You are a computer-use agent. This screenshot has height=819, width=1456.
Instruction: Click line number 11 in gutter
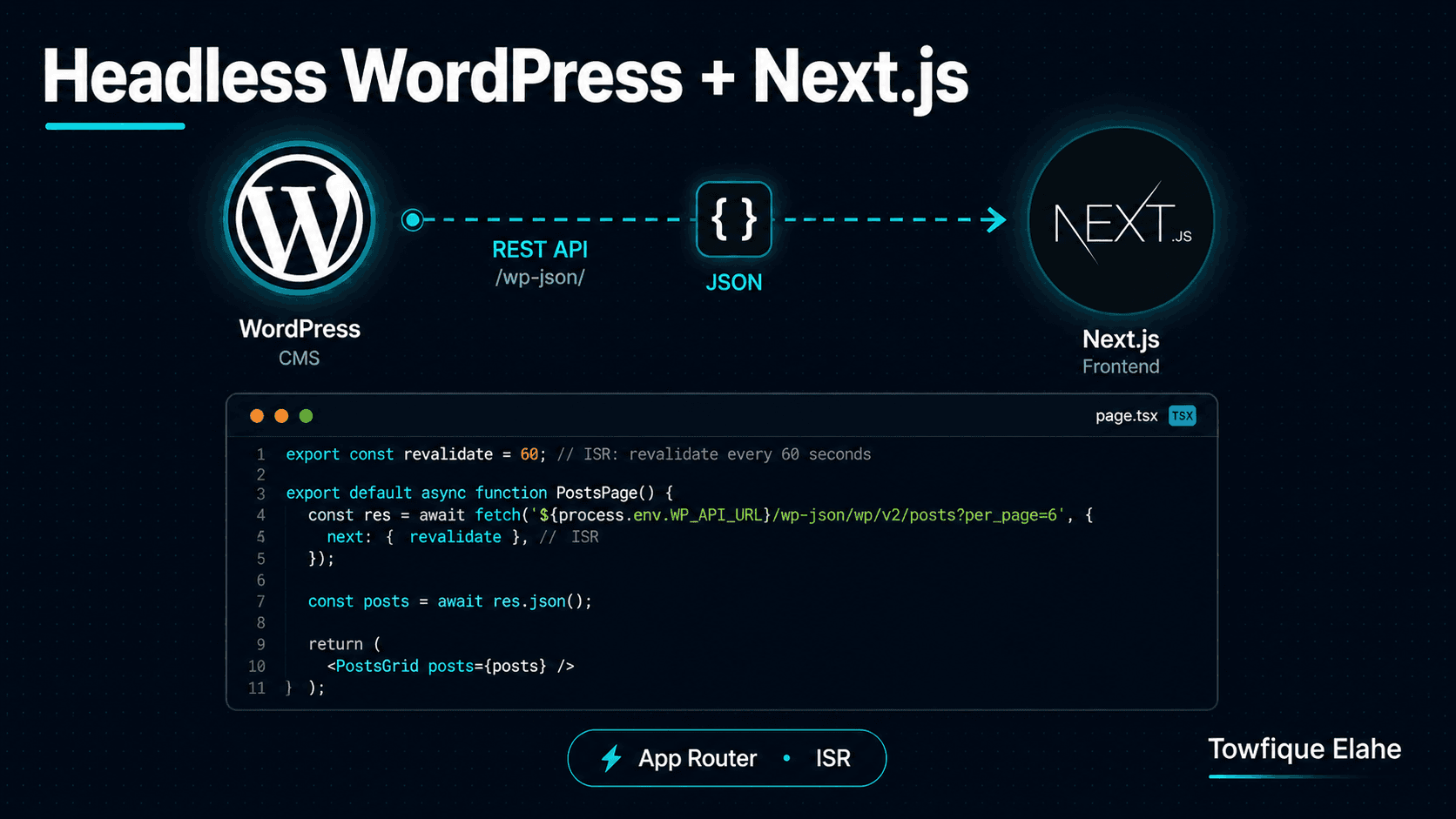(x=257, y=688)
